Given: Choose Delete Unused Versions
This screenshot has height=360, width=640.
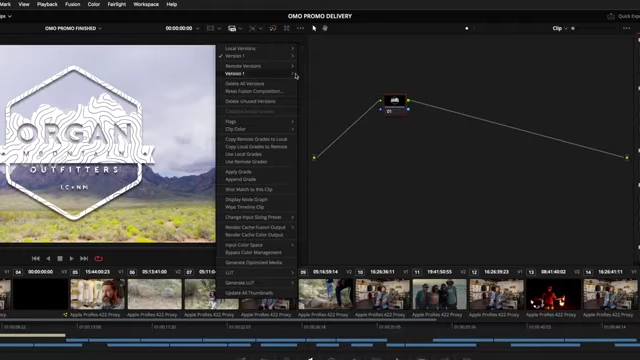Looking at the screenshot, I should (257, 102).
